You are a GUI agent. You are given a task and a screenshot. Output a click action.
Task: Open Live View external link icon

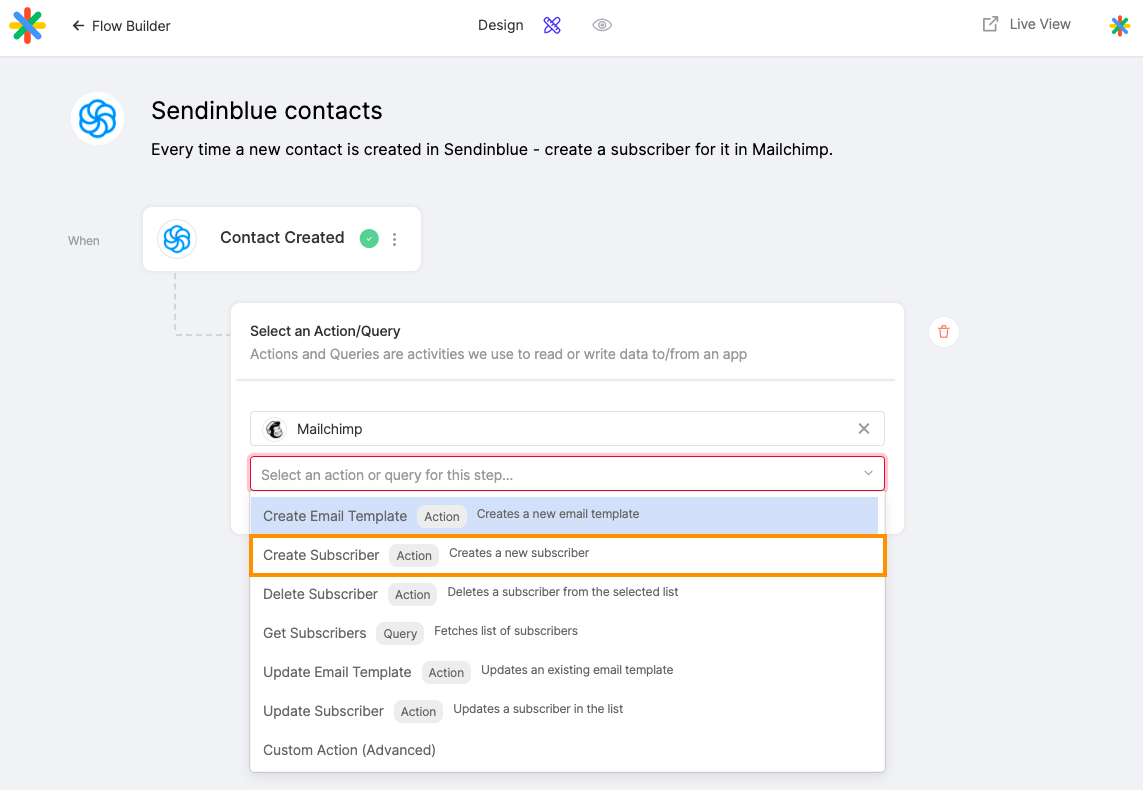990,24
